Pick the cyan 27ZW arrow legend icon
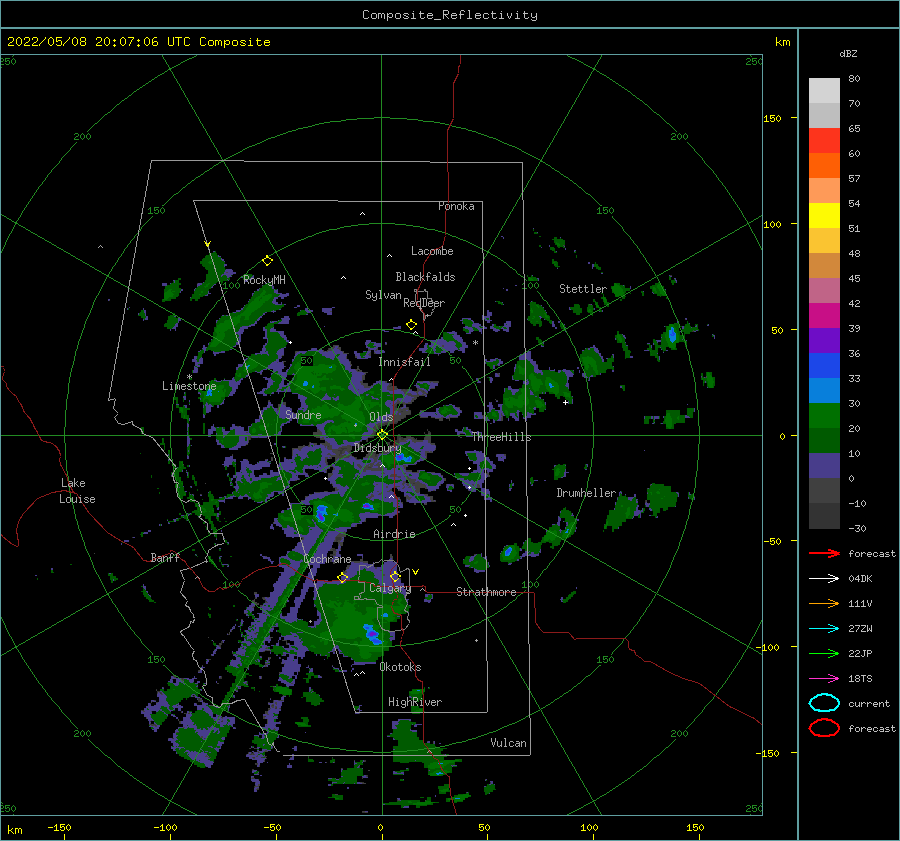Screen dimensions: 900x841 (x=824, y=629)
